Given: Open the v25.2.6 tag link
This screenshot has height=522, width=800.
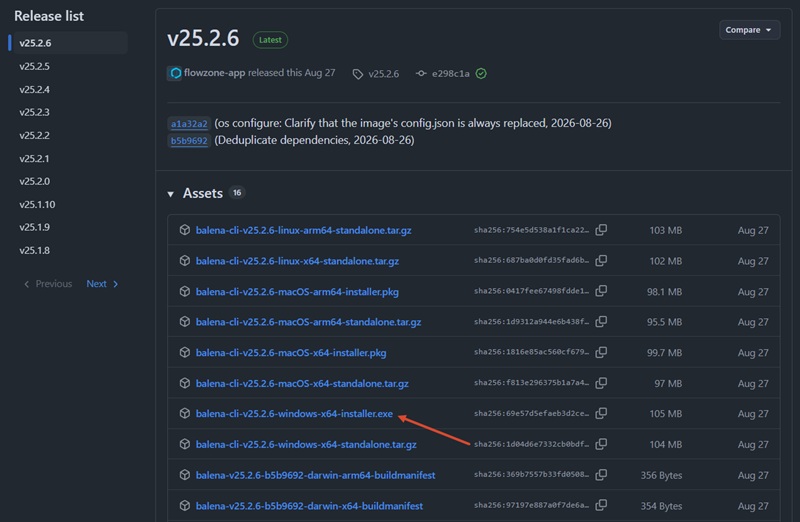Looking at the screenshot, I should click(384, 74).
